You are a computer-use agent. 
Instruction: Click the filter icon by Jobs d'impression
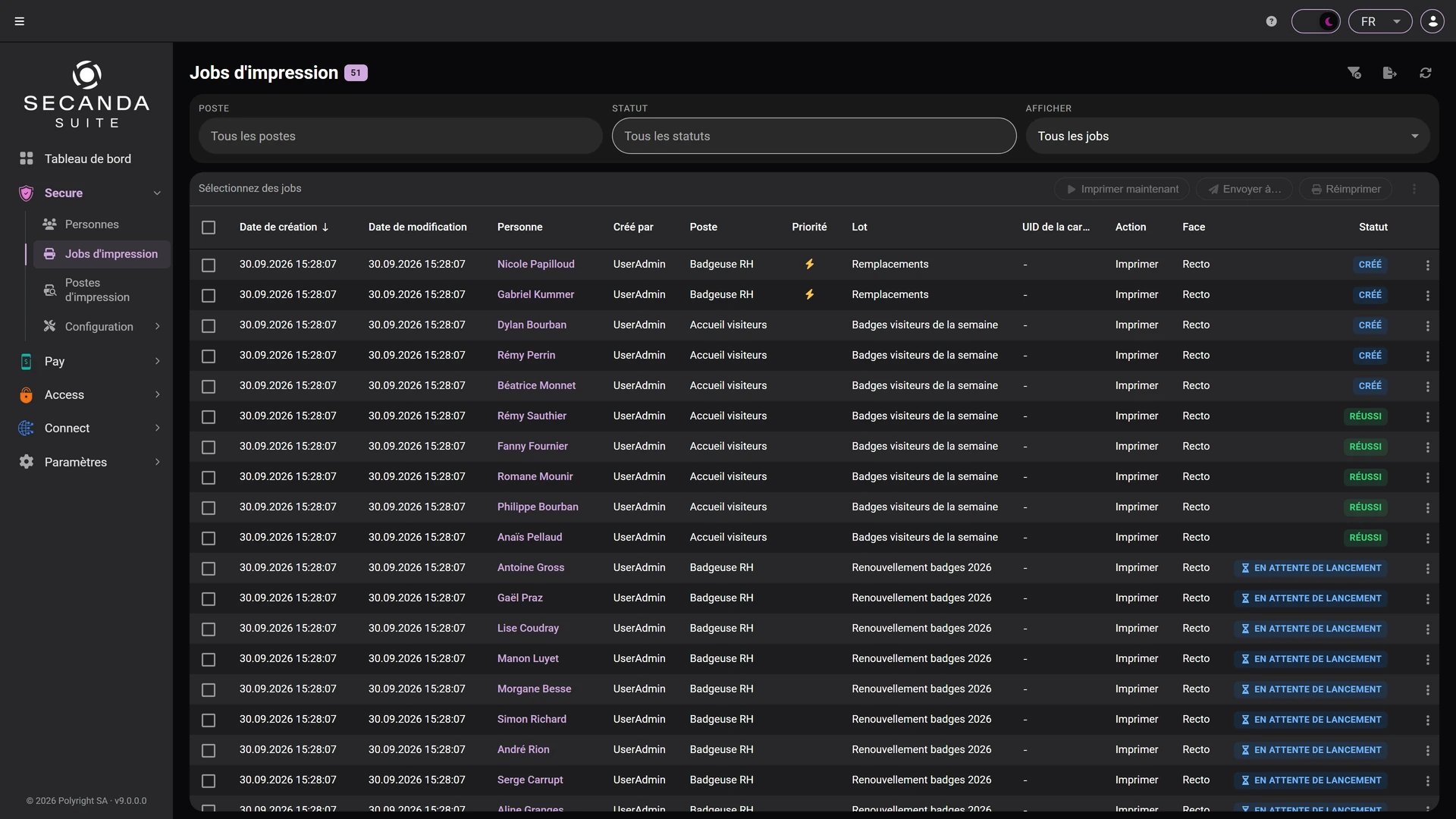(x=1354, y=73)
